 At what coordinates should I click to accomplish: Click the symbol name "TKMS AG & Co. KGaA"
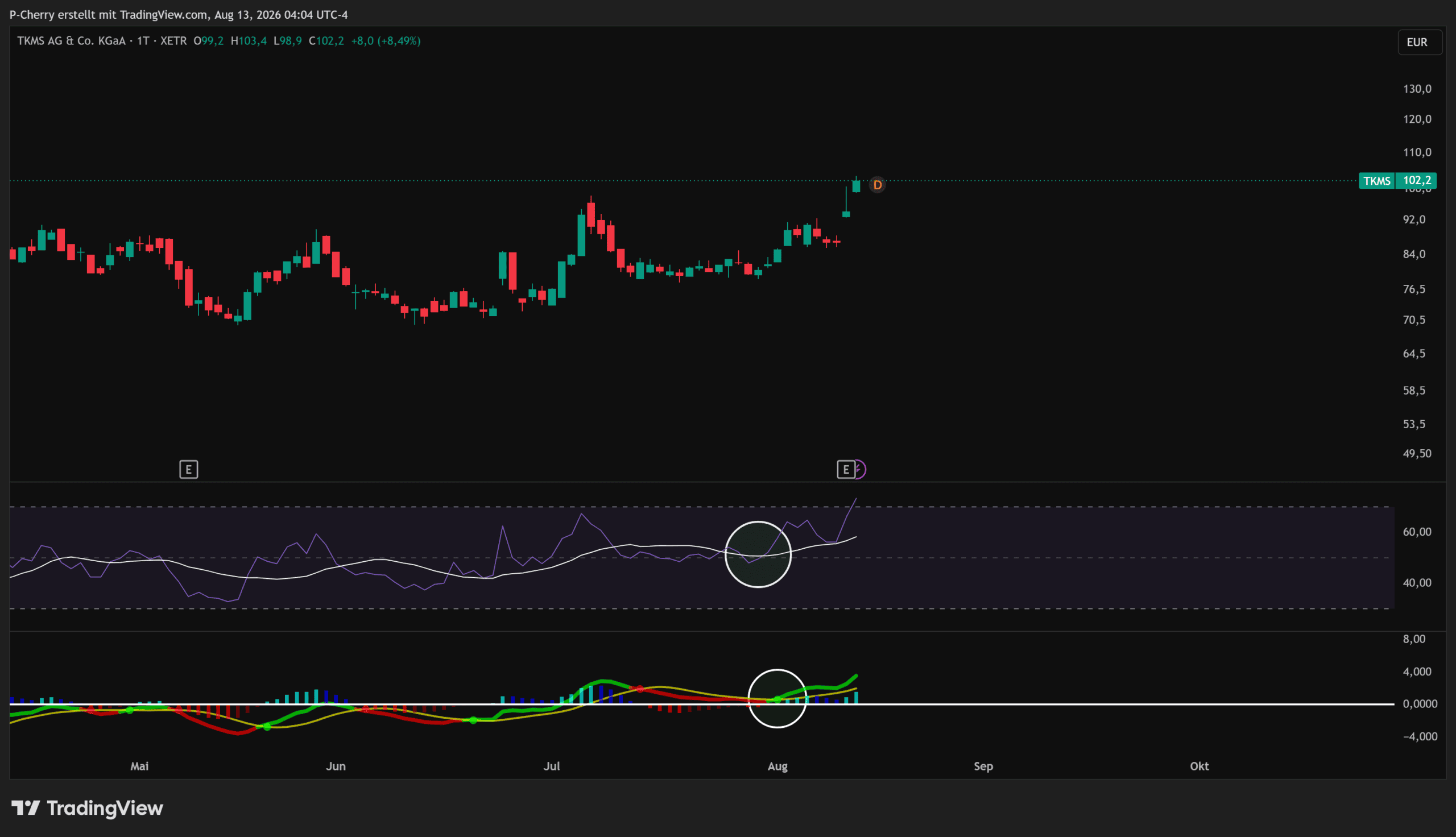click(71, 41)
